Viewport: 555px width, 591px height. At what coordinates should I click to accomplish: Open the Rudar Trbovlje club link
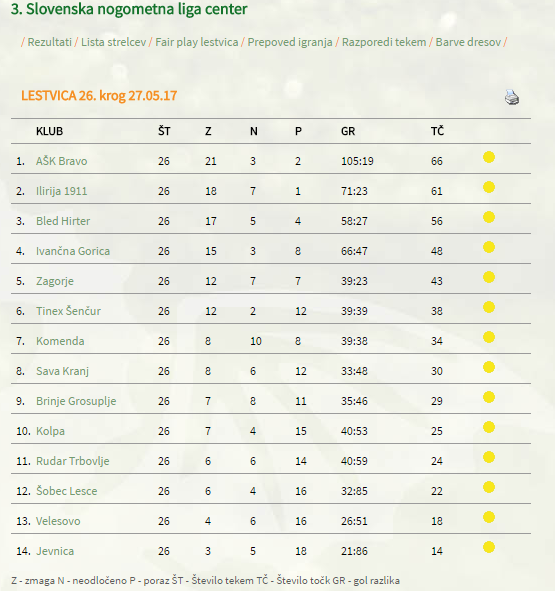(72, 461)
